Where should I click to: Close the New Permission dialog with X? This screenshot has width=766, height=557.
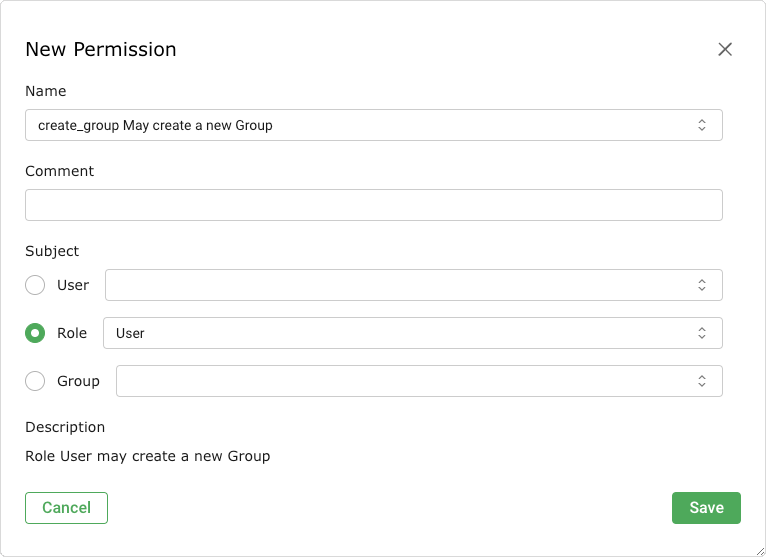725,50
